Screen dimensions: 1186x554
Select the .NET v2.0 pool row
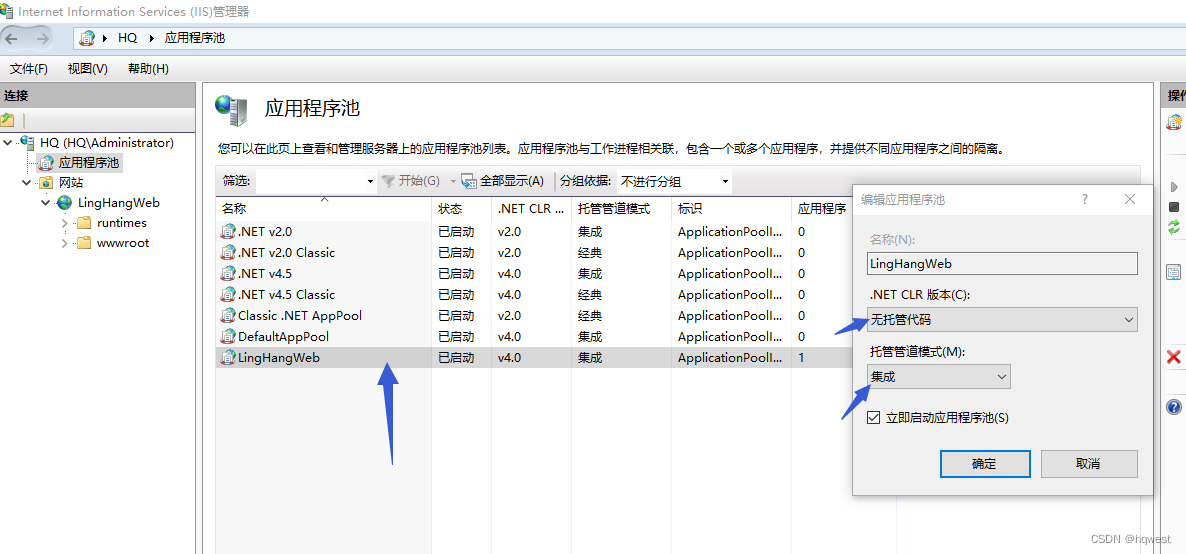[x=534, y=232]
